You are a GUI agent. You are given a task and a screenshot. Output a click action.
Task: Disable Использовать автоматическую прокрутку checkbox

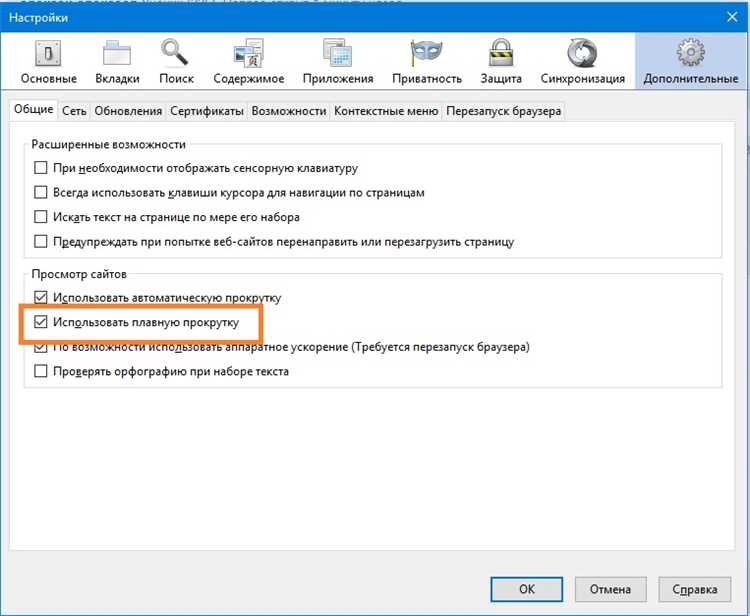pos(41,298)
